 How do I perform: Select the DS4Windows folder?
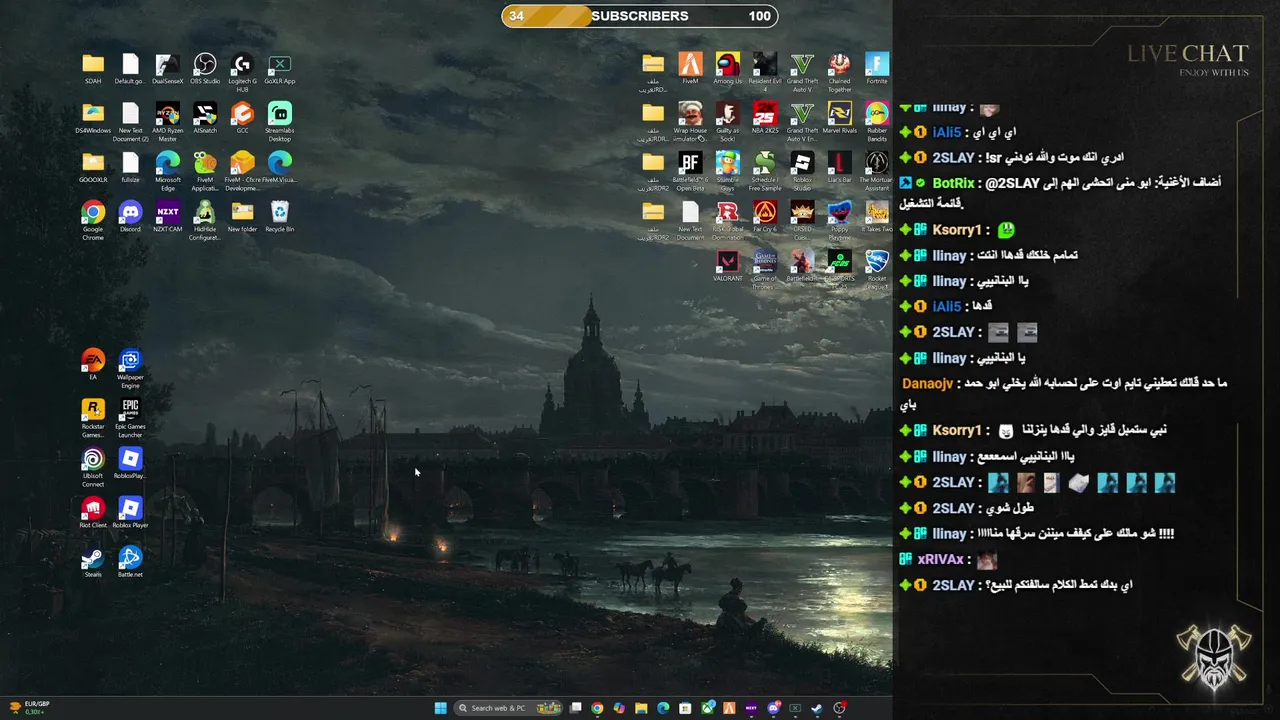pos(93,118)
